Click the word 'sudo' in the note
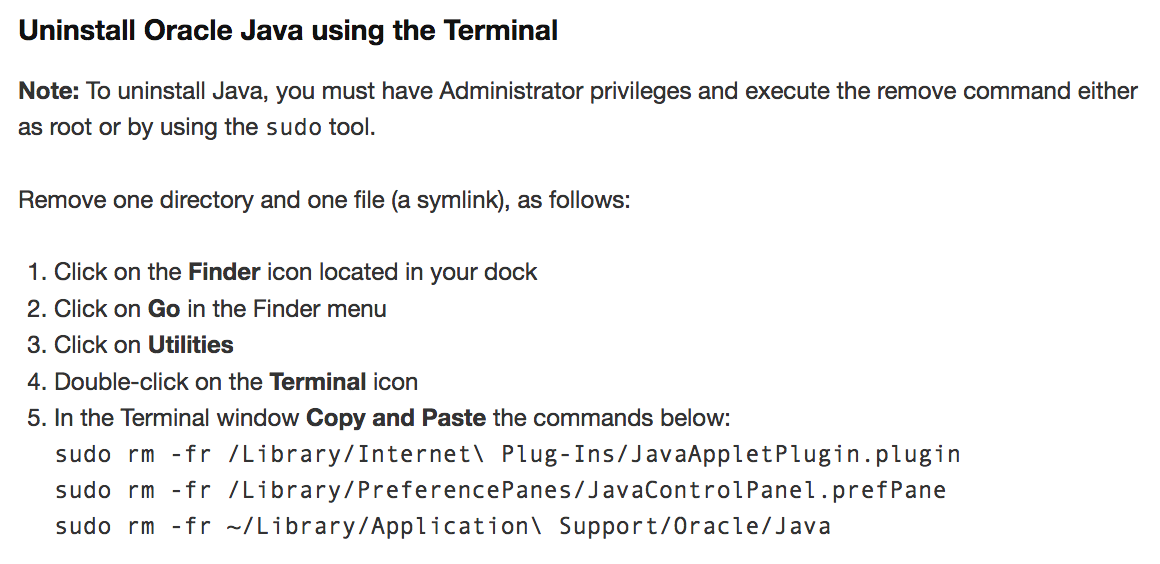 coord(293,127)
